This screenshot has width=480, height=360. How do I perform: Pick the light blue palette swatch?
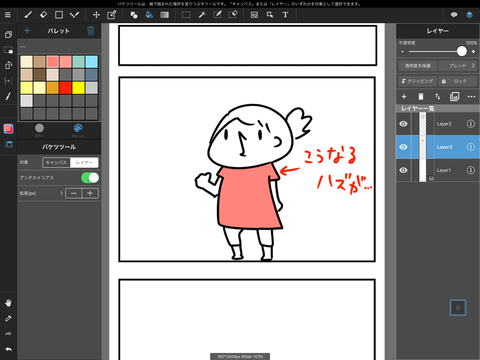pos(91,62)
